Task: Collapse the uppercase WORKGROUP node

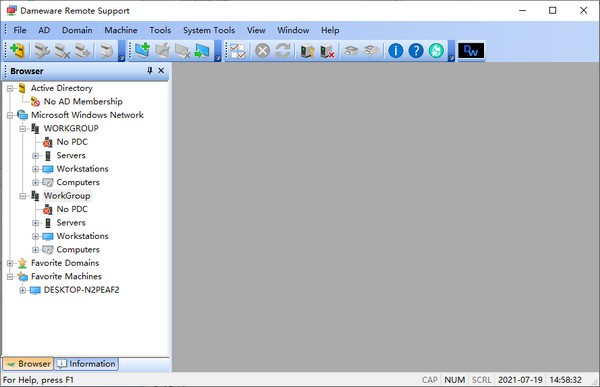Action: click(23, 129)
